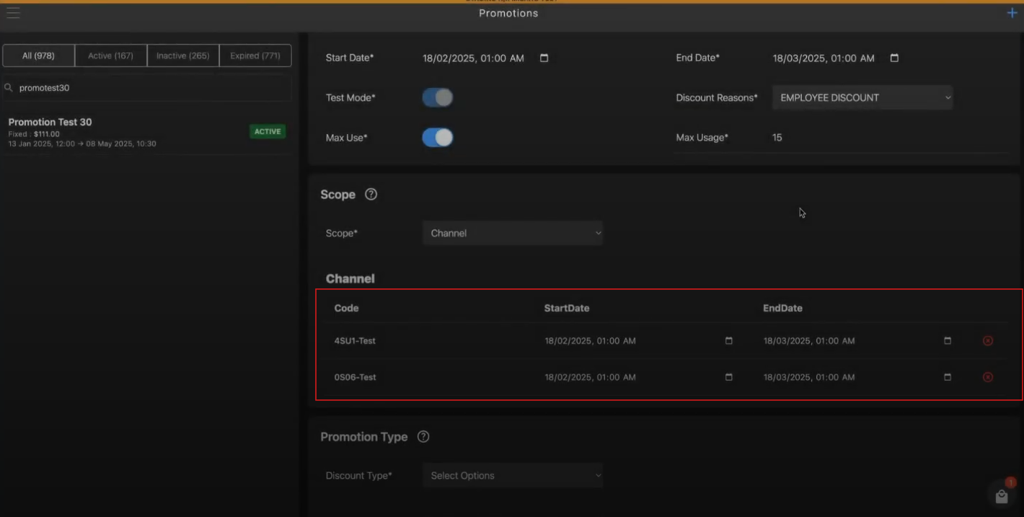Open calendar icon for 4SU1-Test EndDate
Viewport: 1024px width, 517px height.
click(x=948, y=341)
